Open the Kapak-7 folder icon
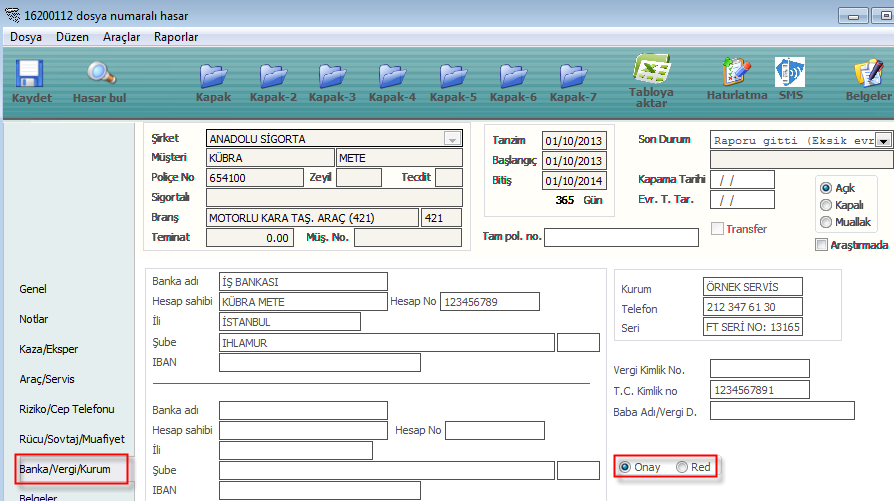This screenshot has width=894, height=501. [573, 76]
